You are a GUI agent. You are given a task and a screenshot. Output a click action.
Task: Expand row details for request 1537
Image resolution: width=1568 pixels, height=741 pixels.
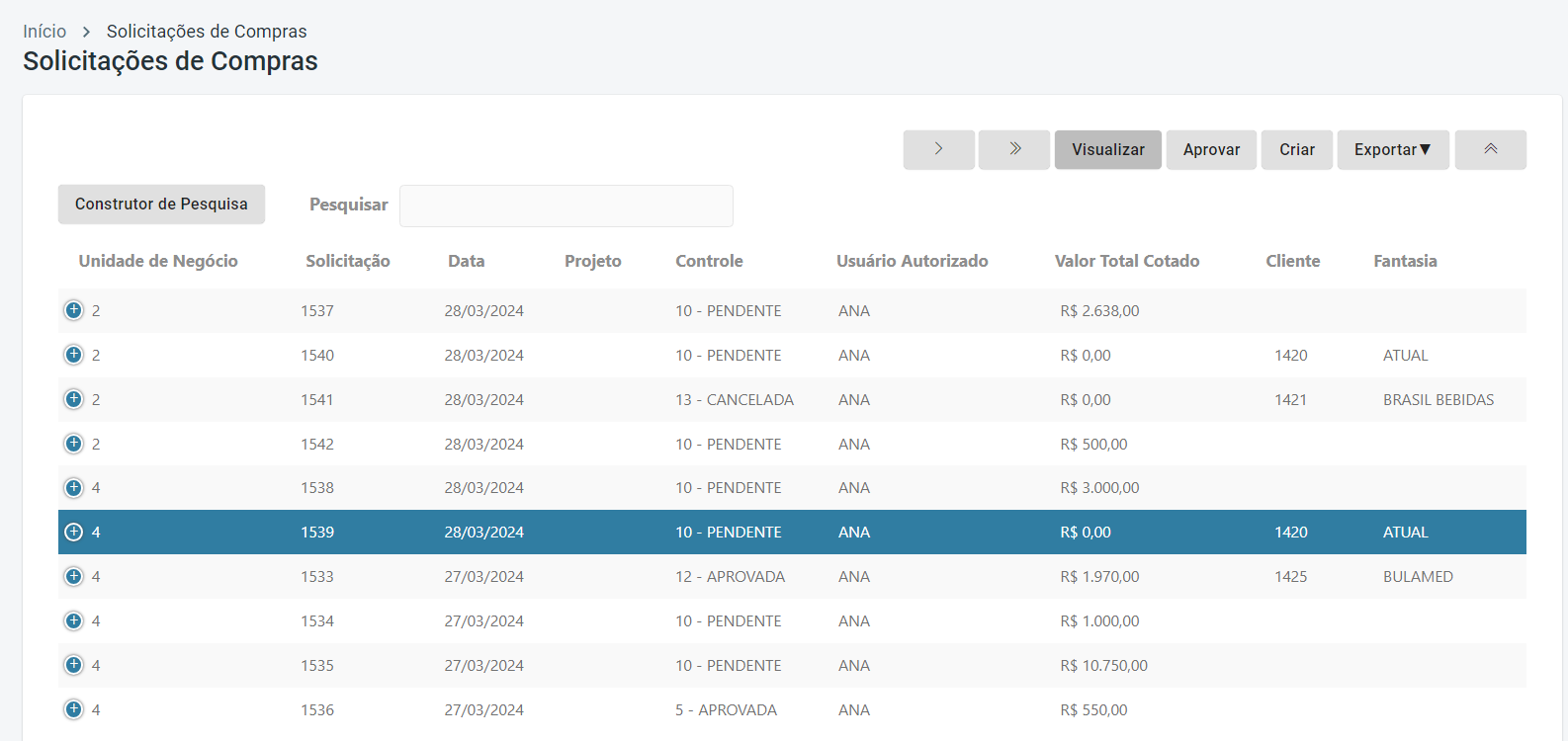click(74, 310)
